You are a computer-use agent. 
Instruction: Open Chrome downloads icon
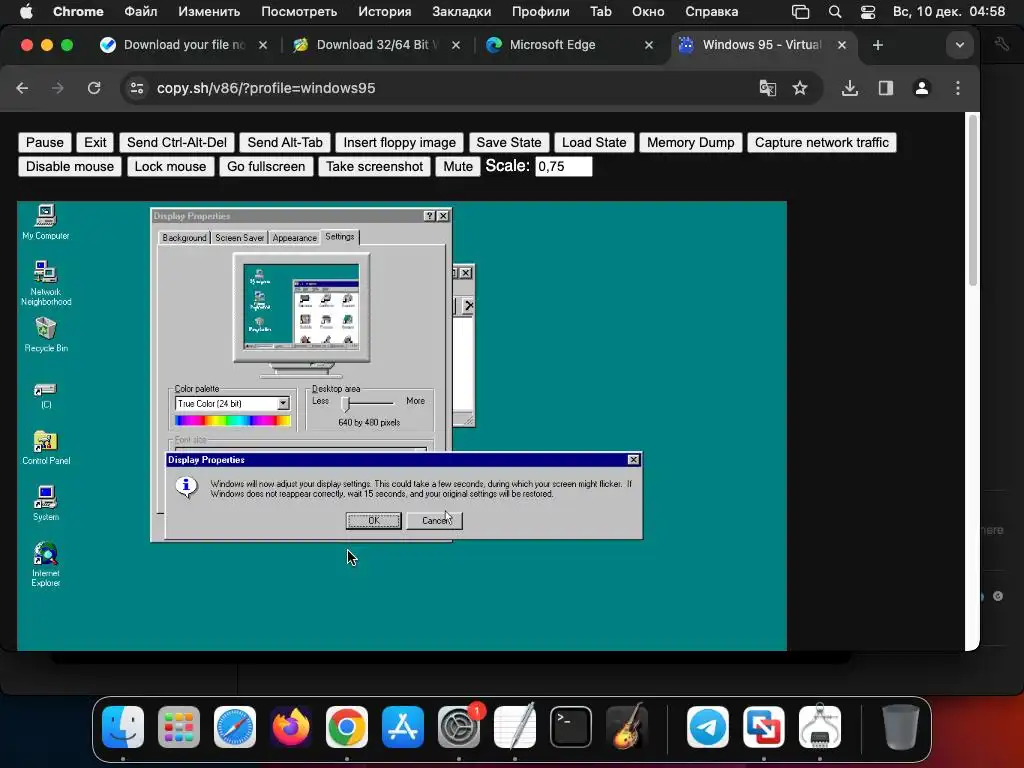[x=849, y=88]
